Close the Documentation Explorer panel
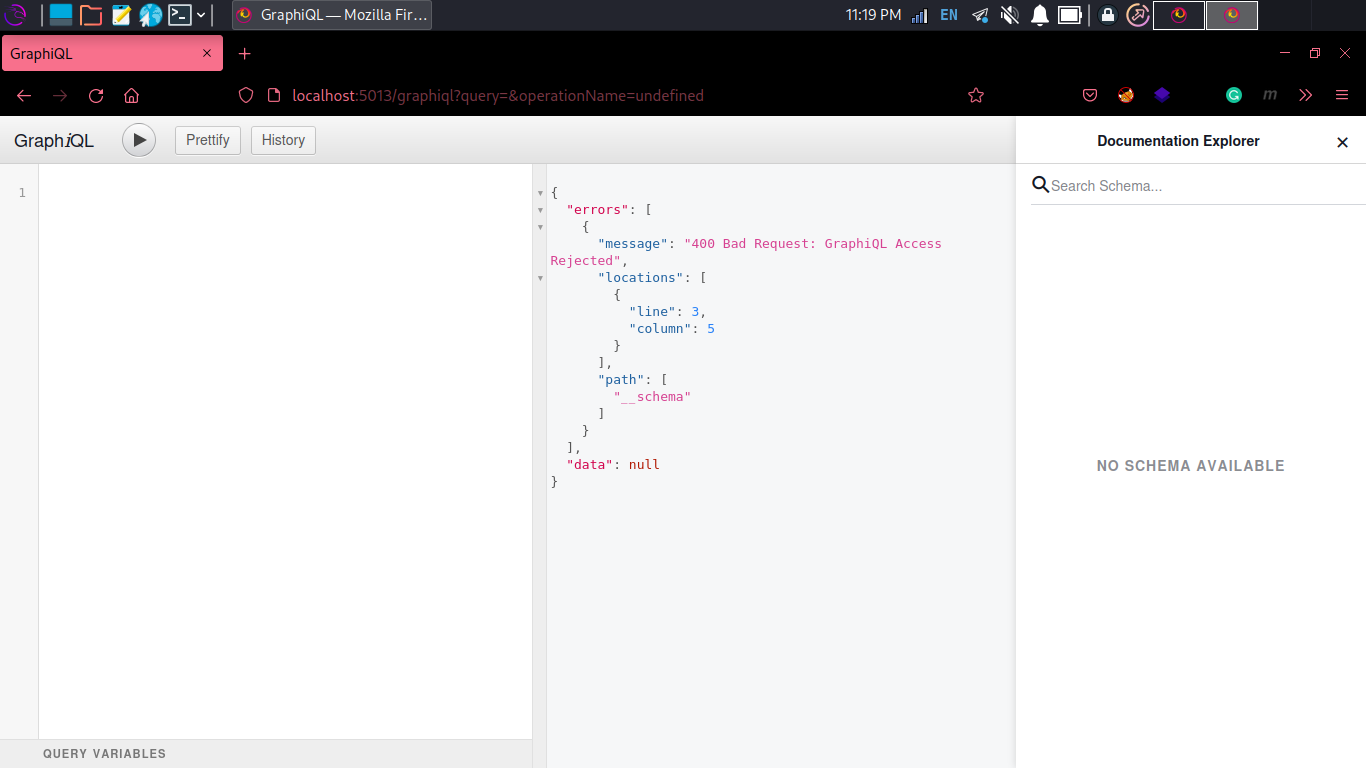1366x768 pixels. click(1342, 142)
